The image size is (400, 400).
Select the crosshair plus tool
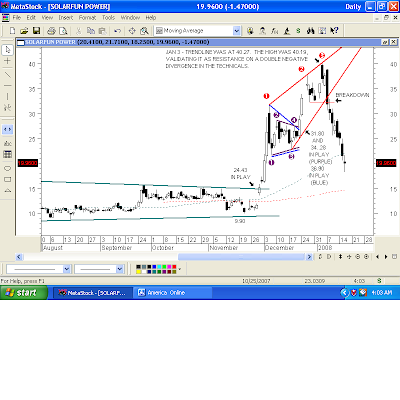click(7, 61)
